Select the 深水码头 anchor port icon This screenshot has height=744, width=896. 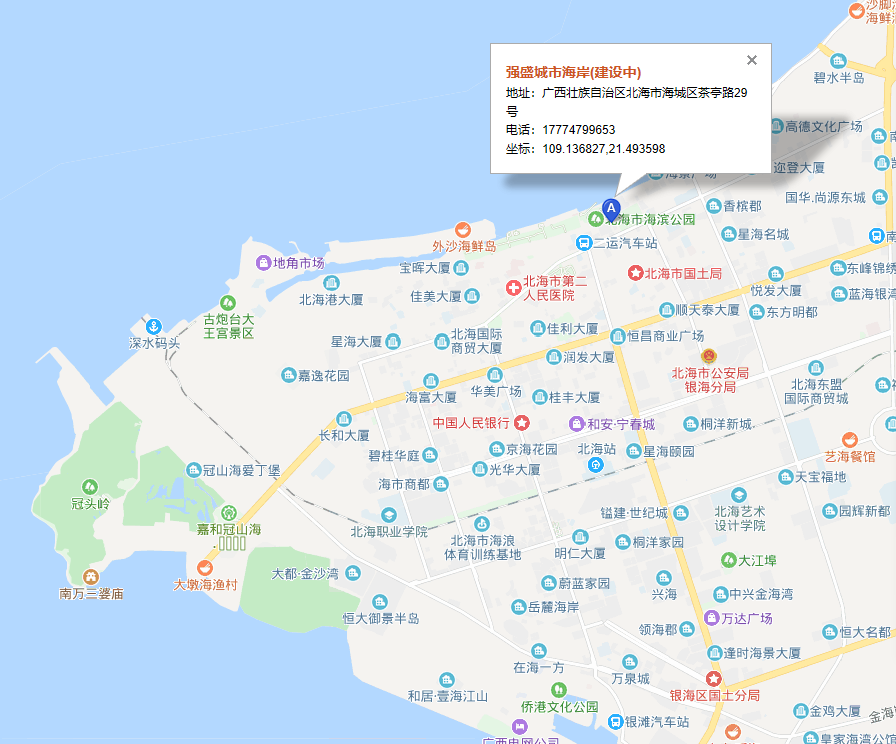point(154,326)
